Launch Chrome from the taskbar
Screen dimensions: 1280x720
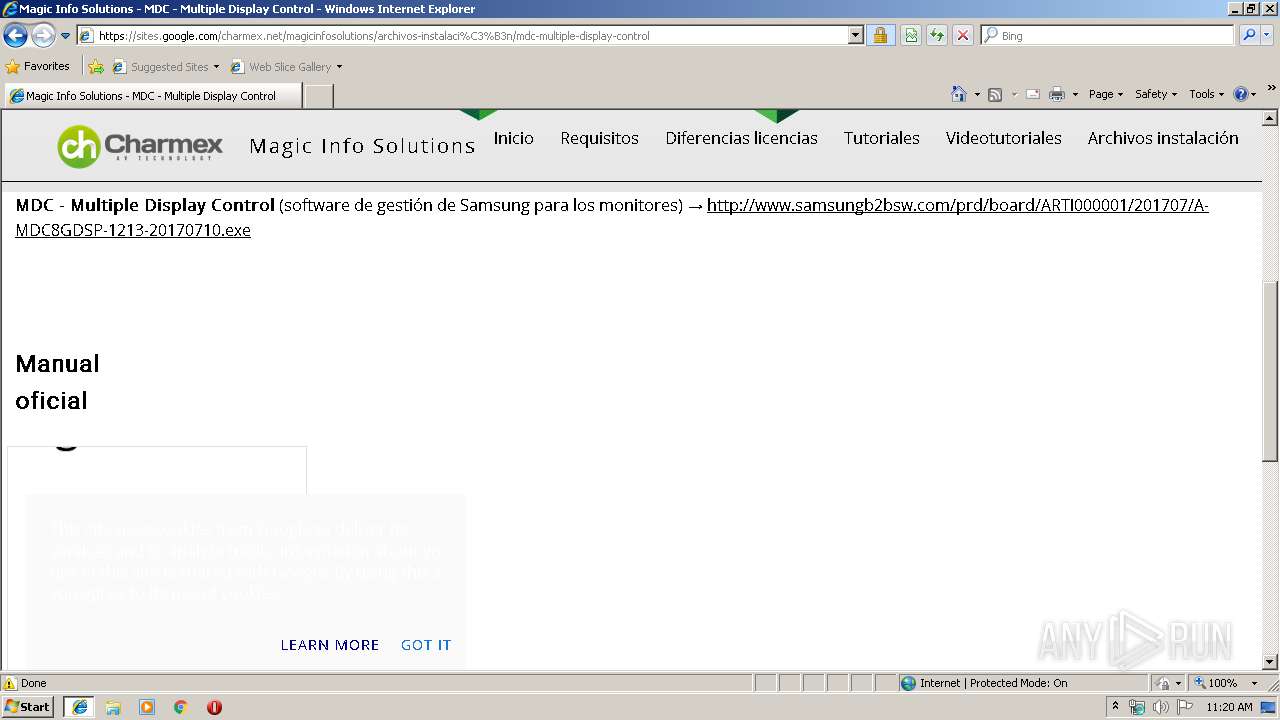point(181,707)
